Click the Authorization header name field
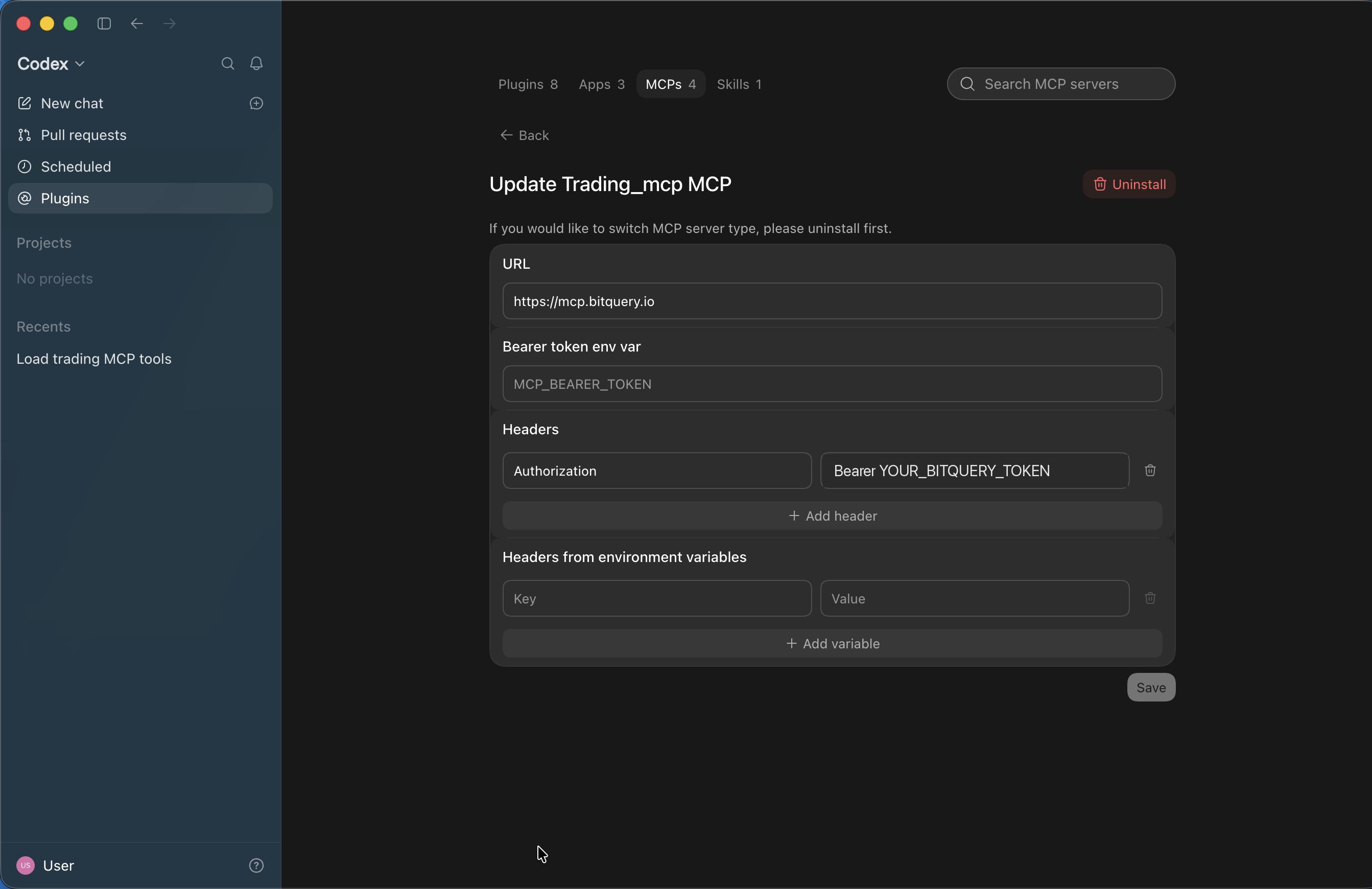 coord(656,471)
